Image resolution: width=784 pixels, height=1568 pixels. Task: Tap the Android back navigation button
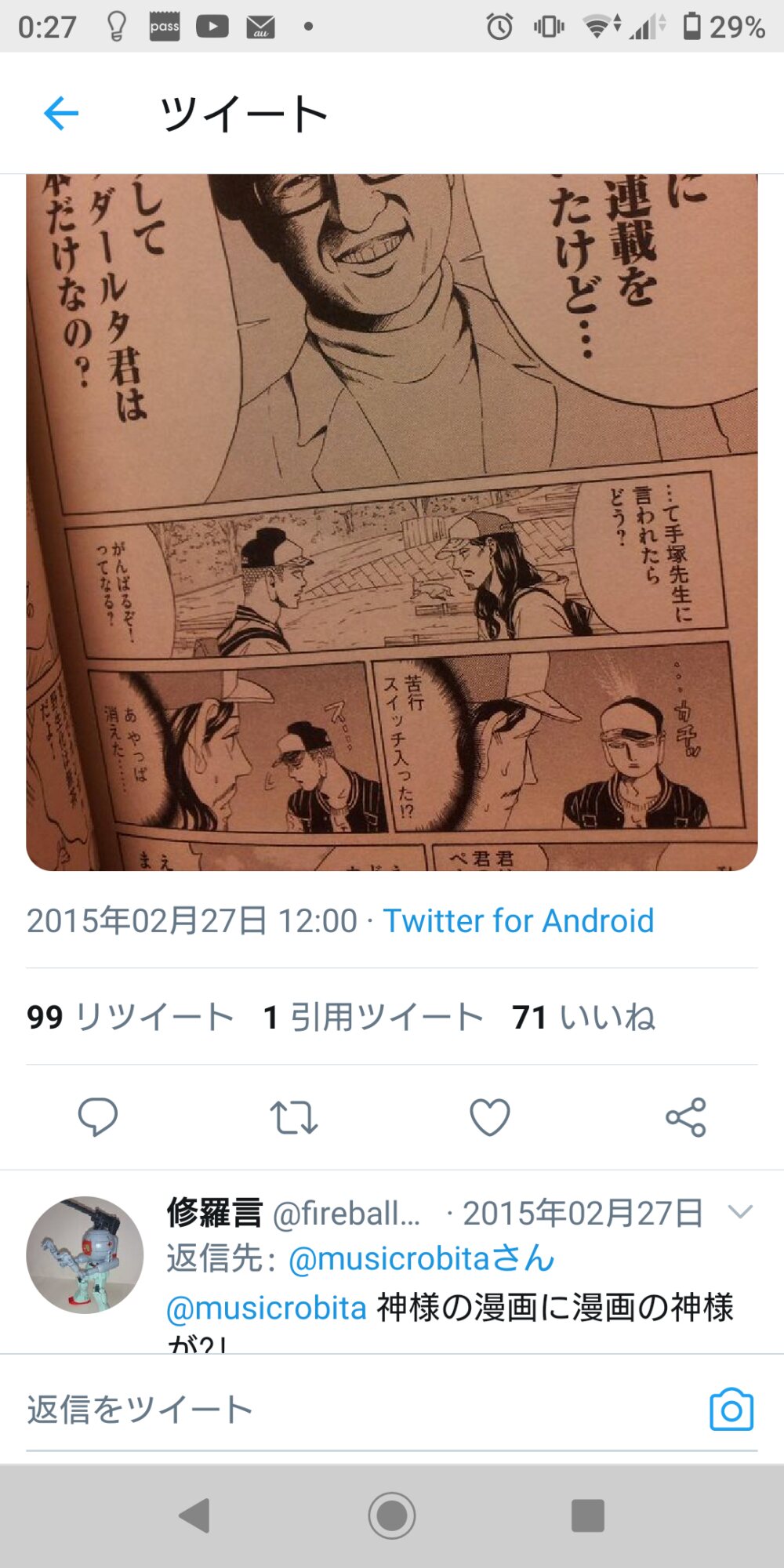pos(194,1515)
